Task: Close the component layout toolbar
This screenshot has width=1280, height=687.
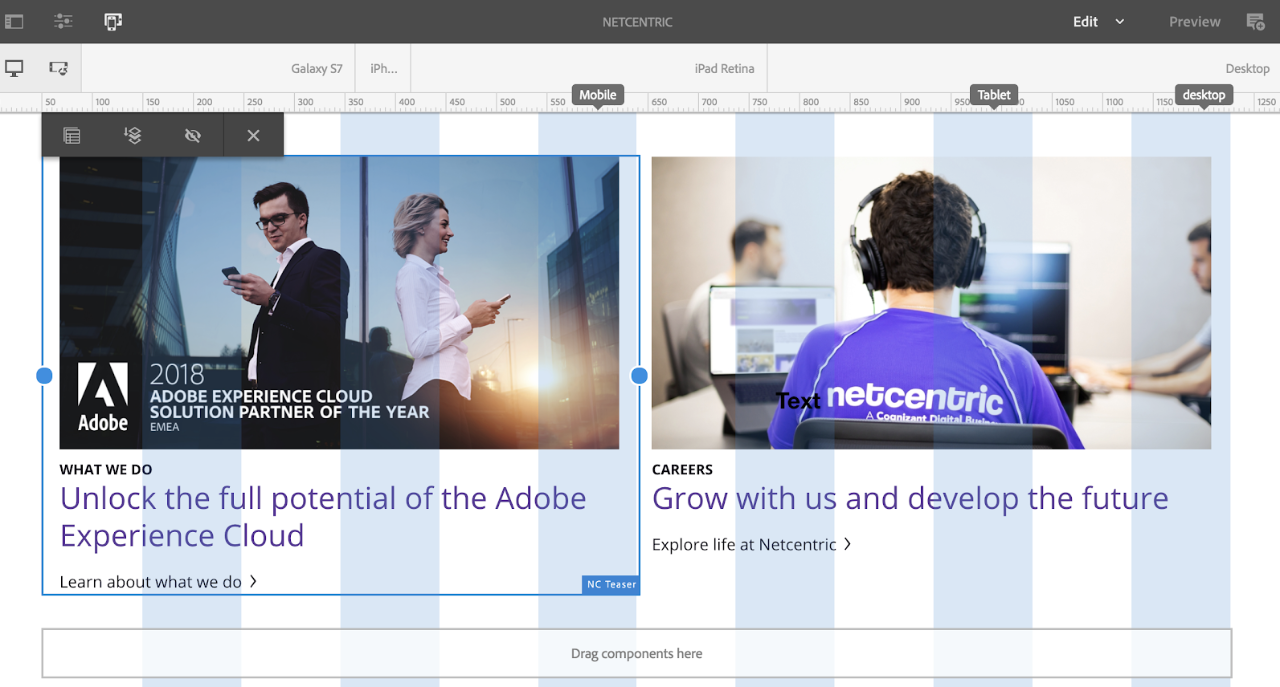Action: [253, 135]
